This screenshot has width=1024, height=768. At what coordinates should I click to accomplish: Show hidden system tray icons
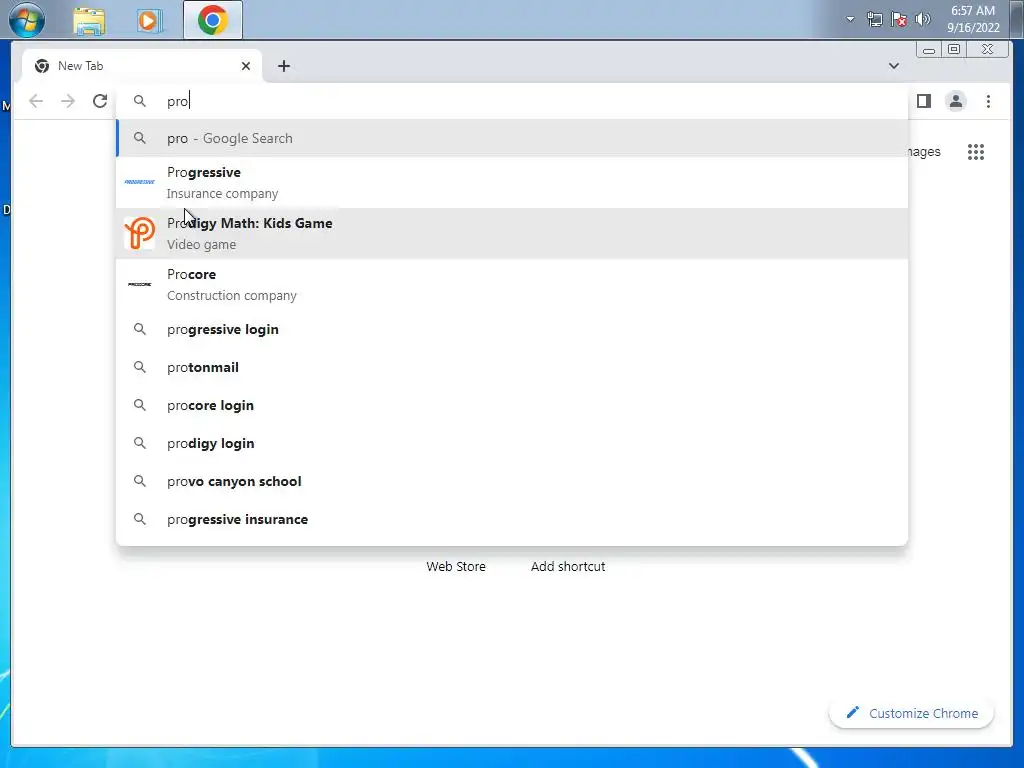click(x=850, y=19)
